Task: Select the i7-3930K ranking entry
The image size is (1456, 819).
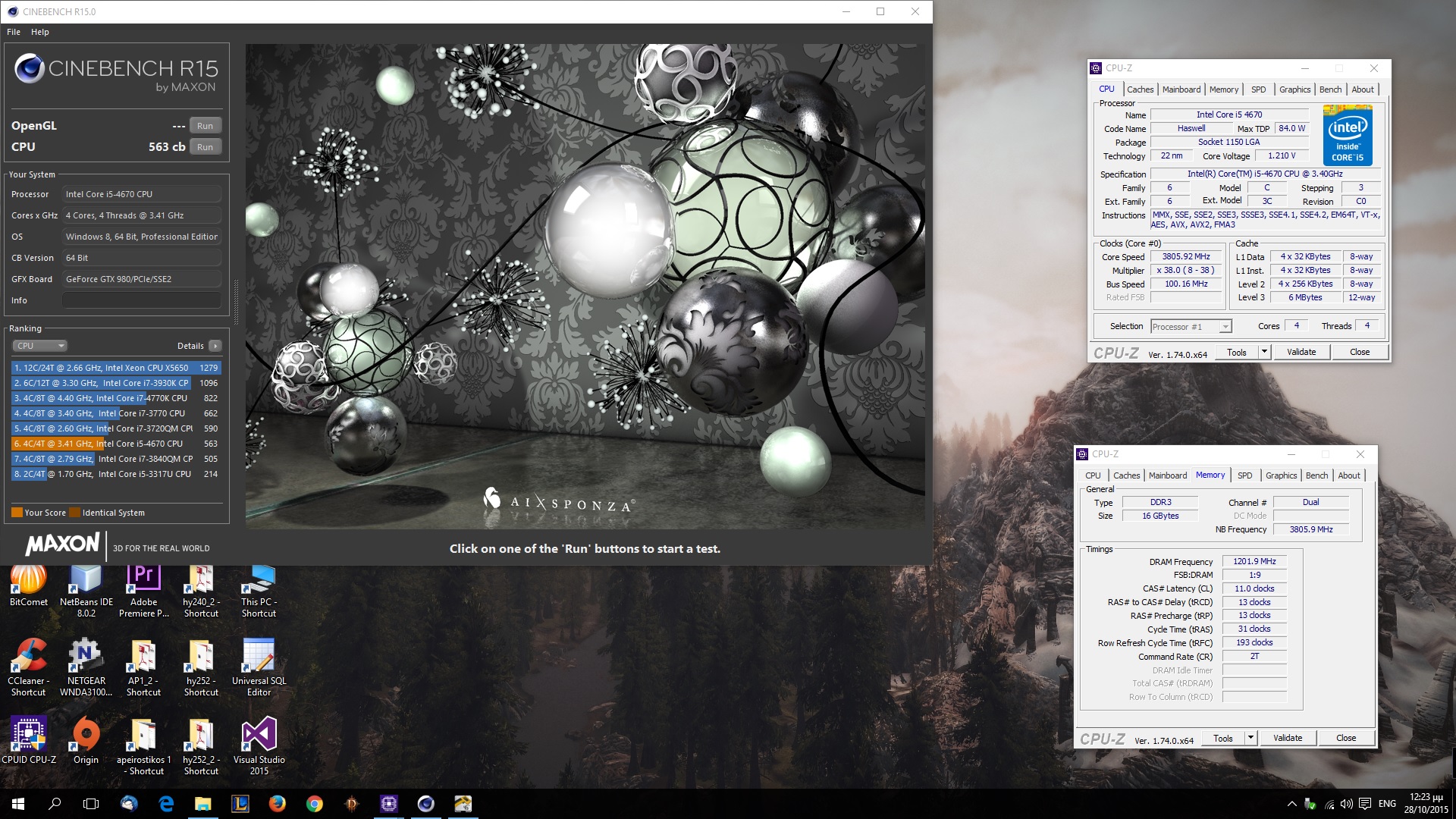Action: (x=116, y=383)
